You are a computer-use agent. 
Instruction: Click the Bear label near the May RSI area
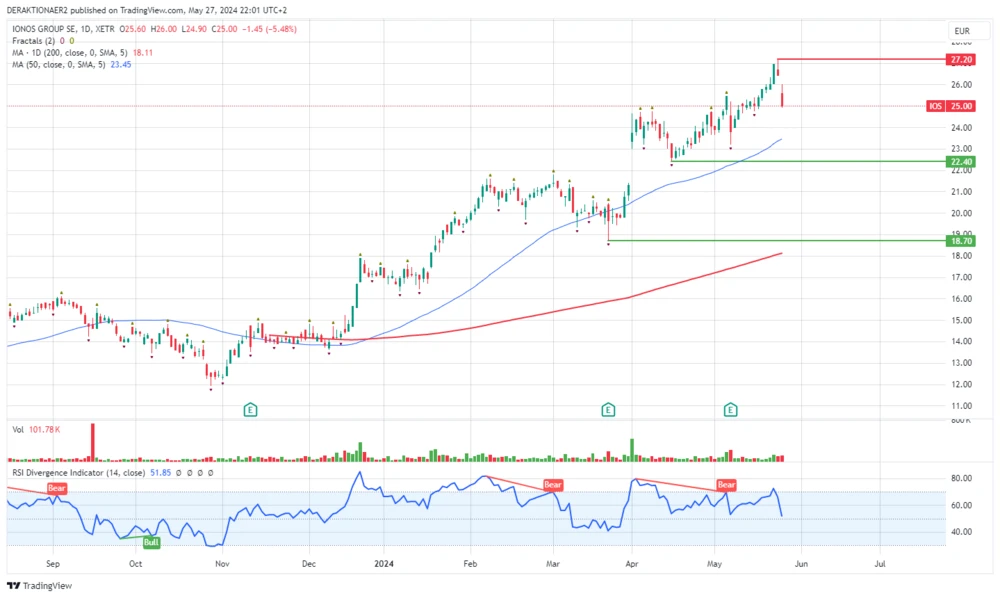point(726,485)
